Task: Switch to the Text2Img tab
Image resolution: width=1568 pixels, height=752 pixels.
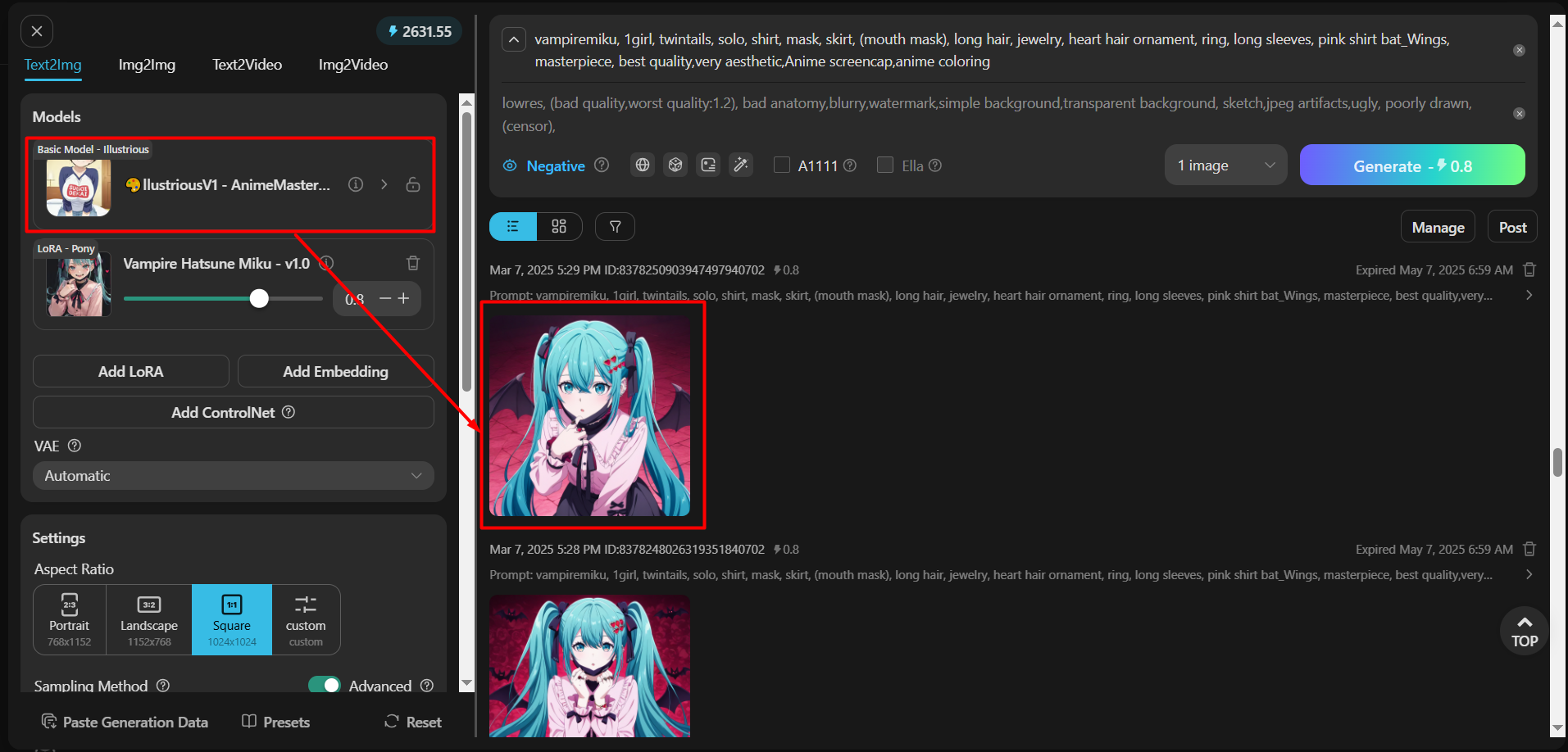Action: click(x=52, y=64)
